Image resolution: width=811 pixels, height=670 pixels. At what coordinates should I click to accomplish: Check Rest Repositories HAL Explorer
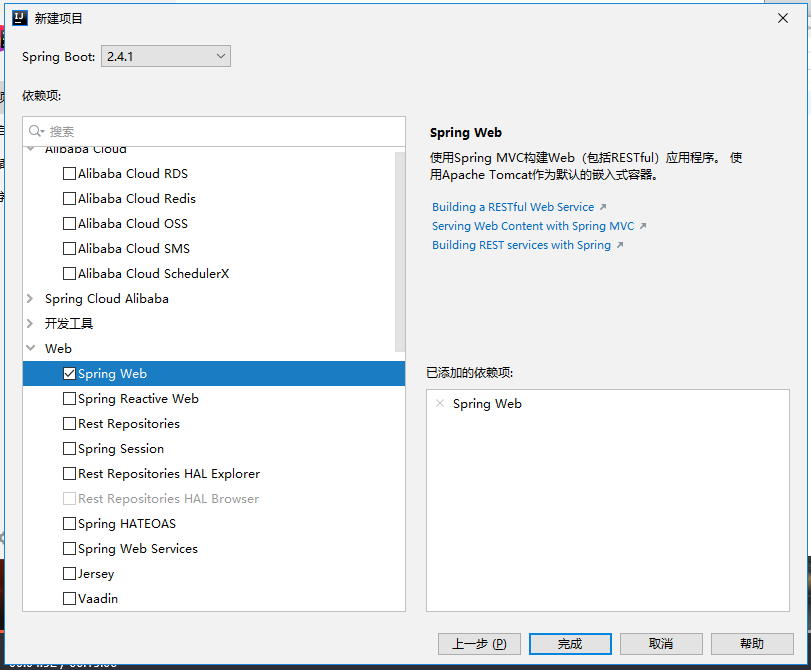(69, 473)
